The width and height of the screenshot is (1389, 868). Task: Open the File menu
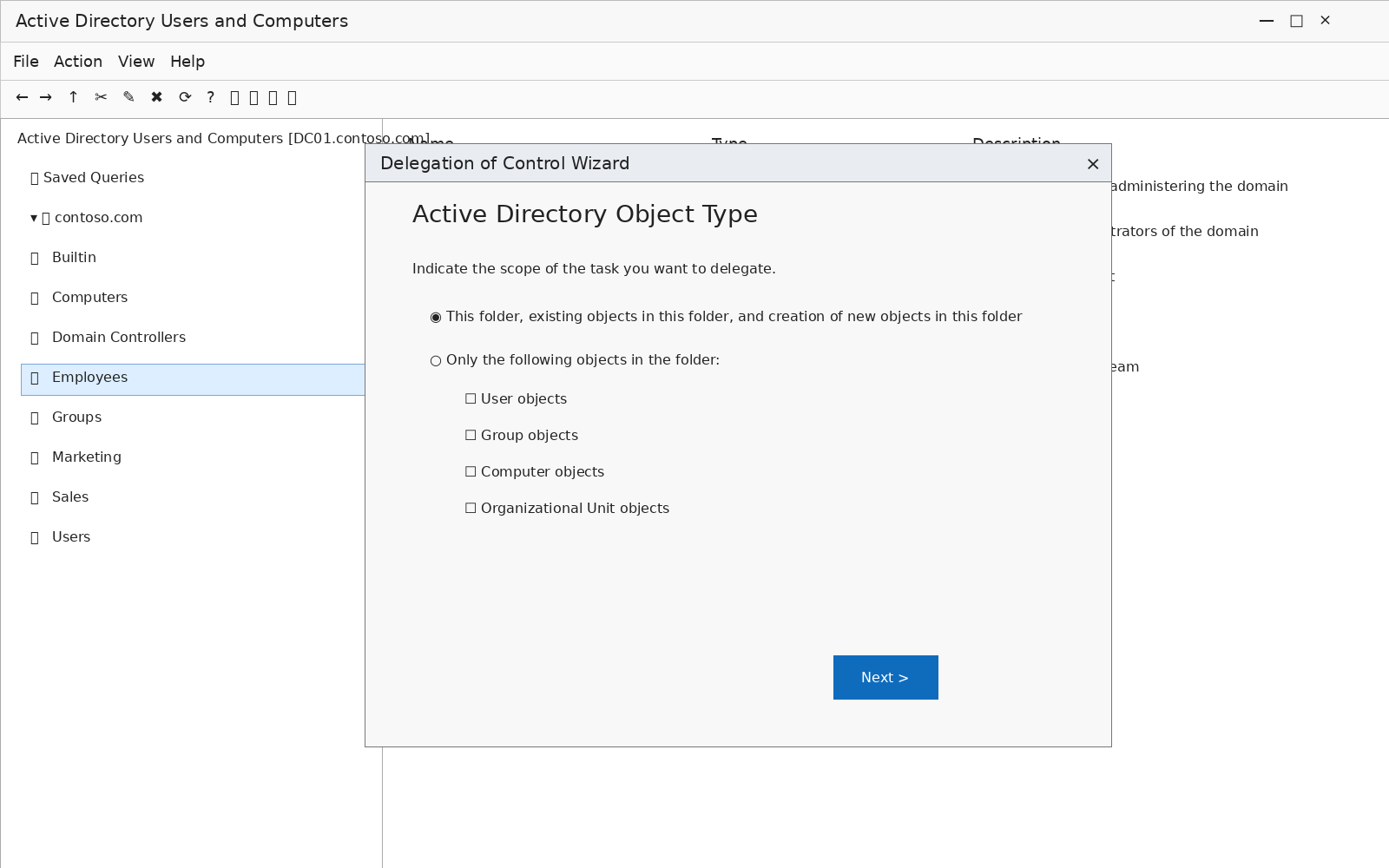[26, 62]
